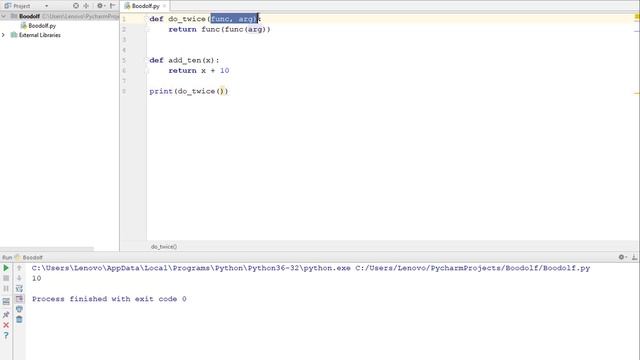Collapse the Boodolf project folder

(4, 16)
